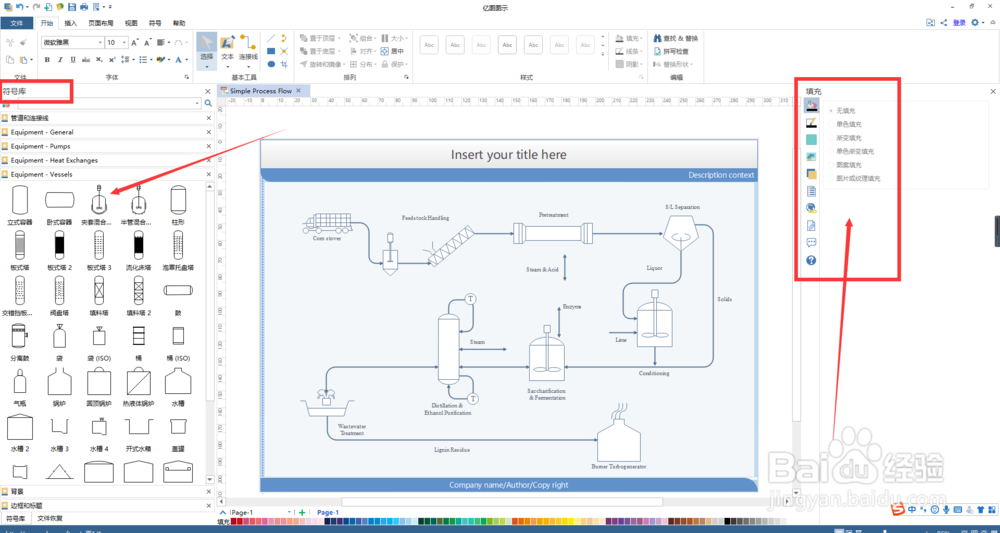Click 查找 & 替换 find and replace
The width and height of the screenshot is (1000, 533).
point(675,38)
